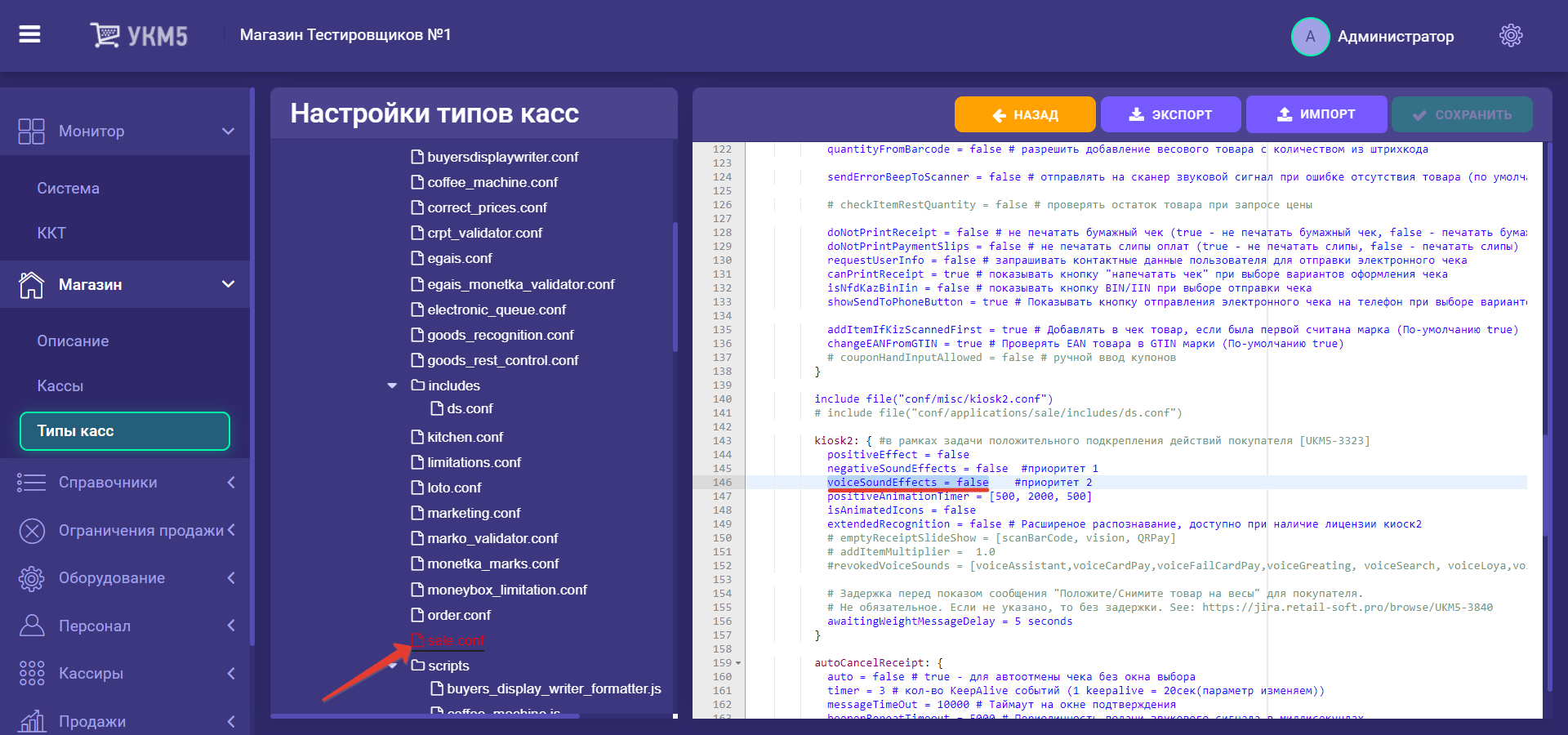
Task: Click the УКМ5 shopping cart logo
Action: click(x=139, y=35)
